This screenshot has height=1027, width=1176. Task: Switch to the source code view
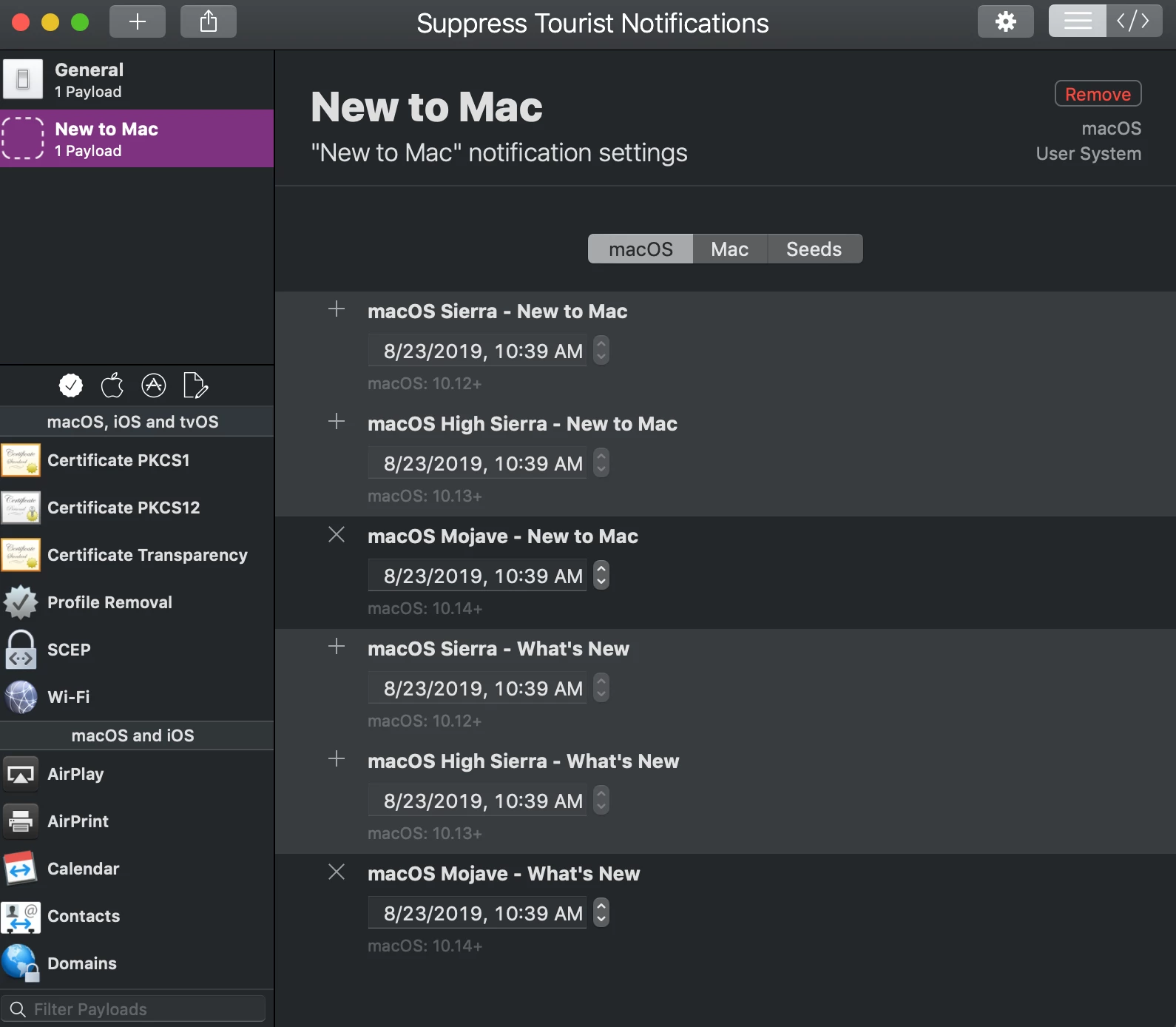pos(1134,21)
